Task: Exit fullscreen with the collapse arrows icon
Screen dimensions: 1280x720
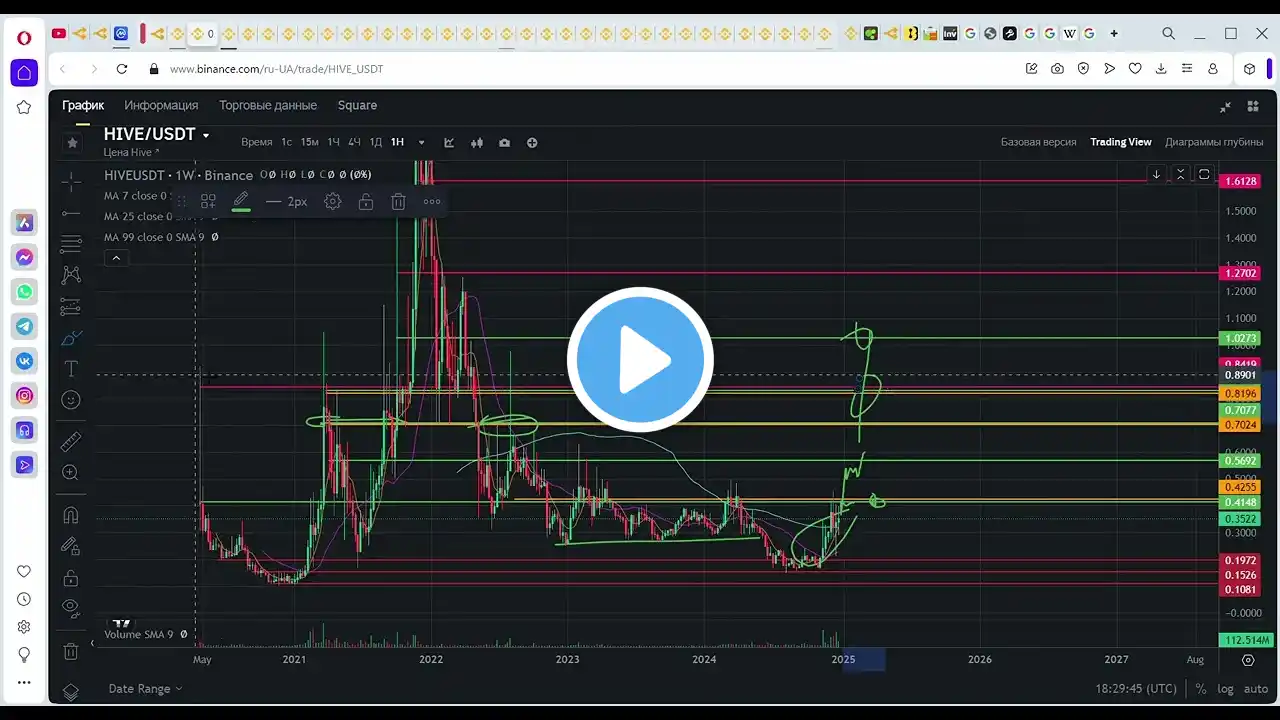Action: (x=1225, y=106)
